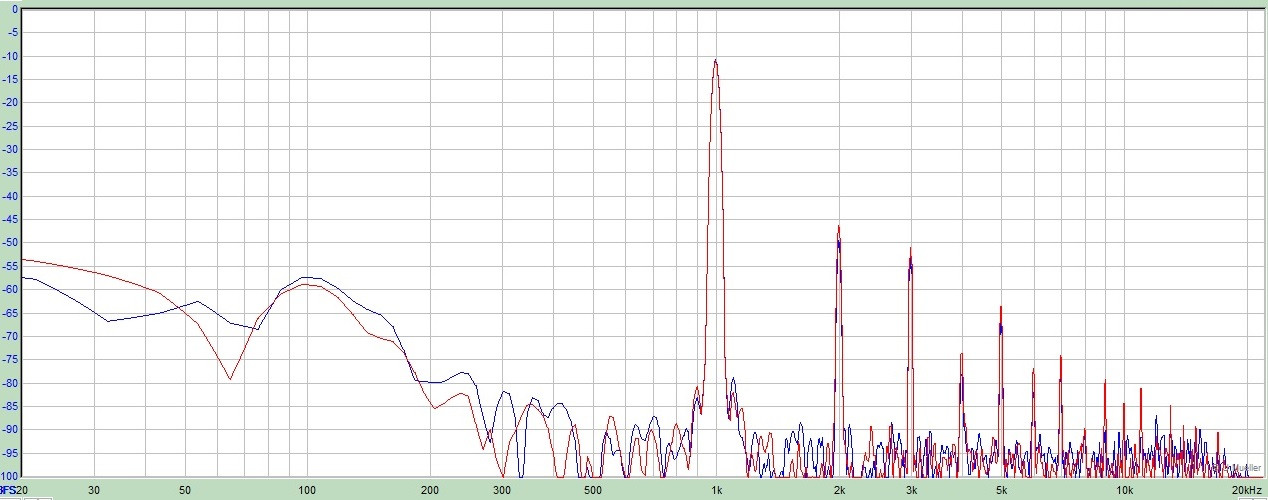Click the dBFS unit label
The width and height of the screenshot is (1268, 500).
click(x=7, y=490)
